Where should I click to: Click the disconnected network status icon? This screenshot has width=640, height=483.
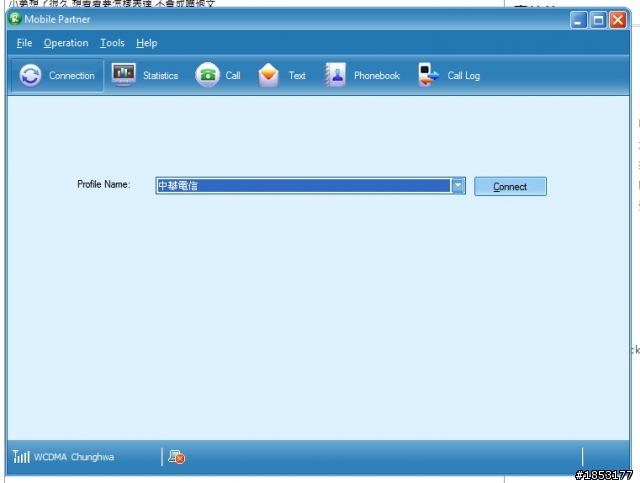tap(177, 456)
